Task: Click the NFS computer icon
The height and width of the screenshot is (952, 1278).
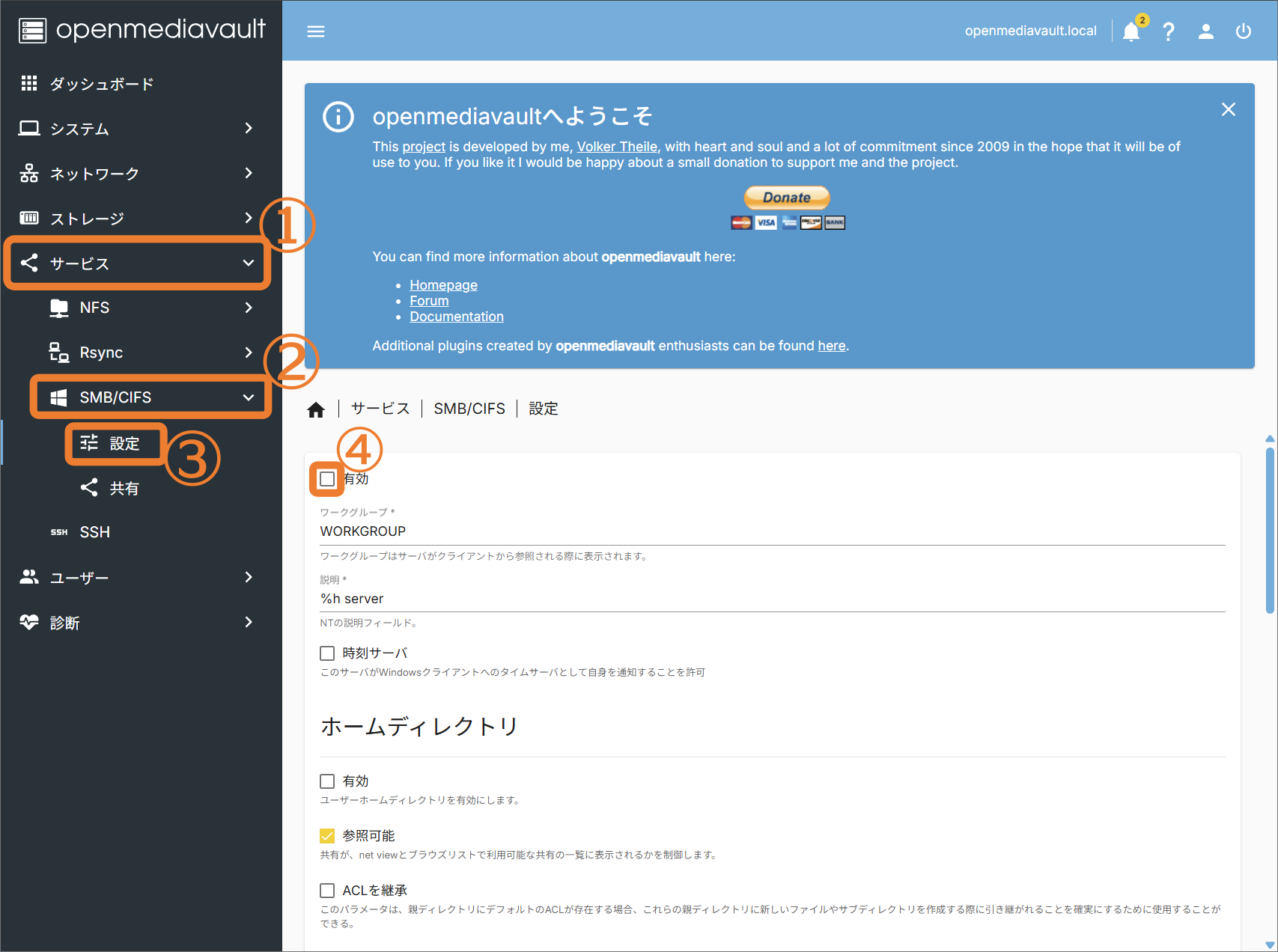Action: click(x=59, y=308)
